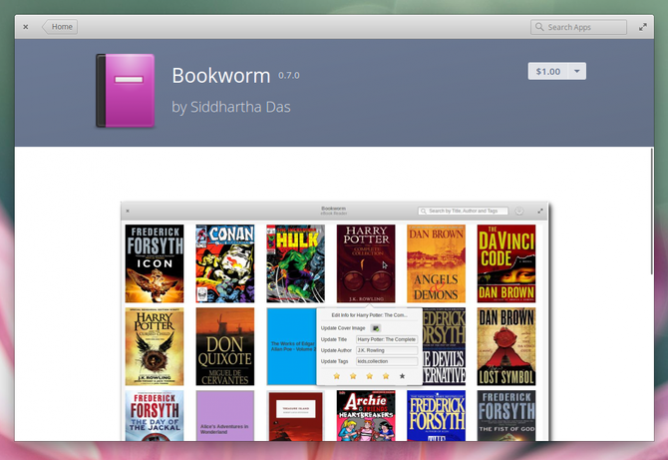Screen dimensions: 668x460
Task: Click the Update Title field
Action: (x=387, y=339)
